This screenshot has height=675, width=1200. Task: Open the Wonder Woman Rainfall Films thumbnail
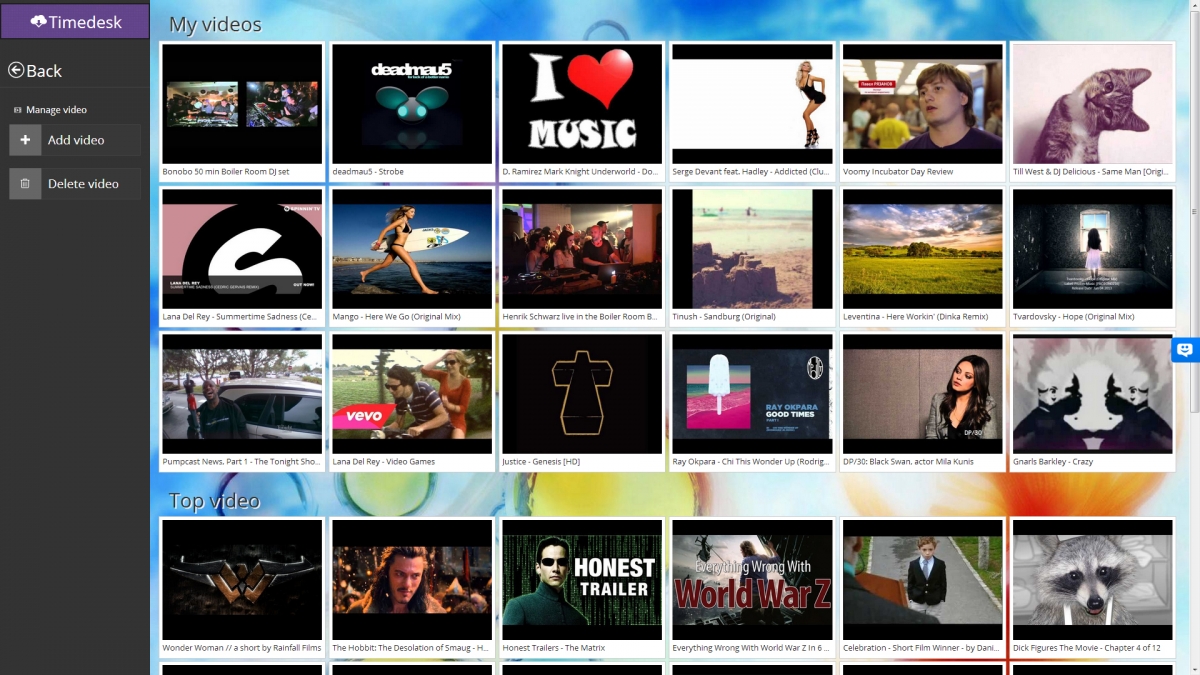242,580
